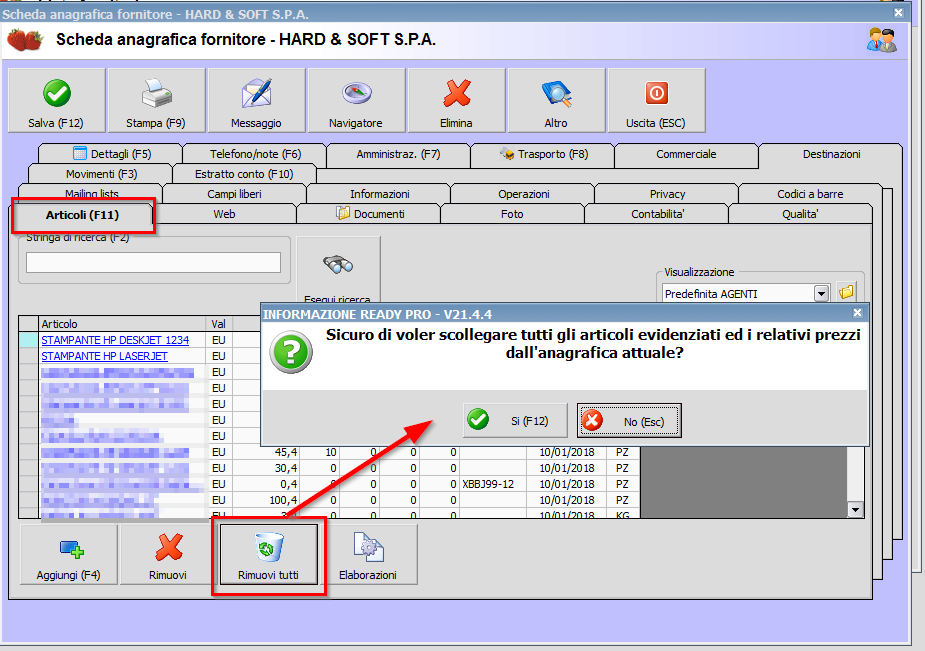Open STAMPANTE HP LASERJET article link
The width and height of the screenshot is (925, 651).
point(104,356)
